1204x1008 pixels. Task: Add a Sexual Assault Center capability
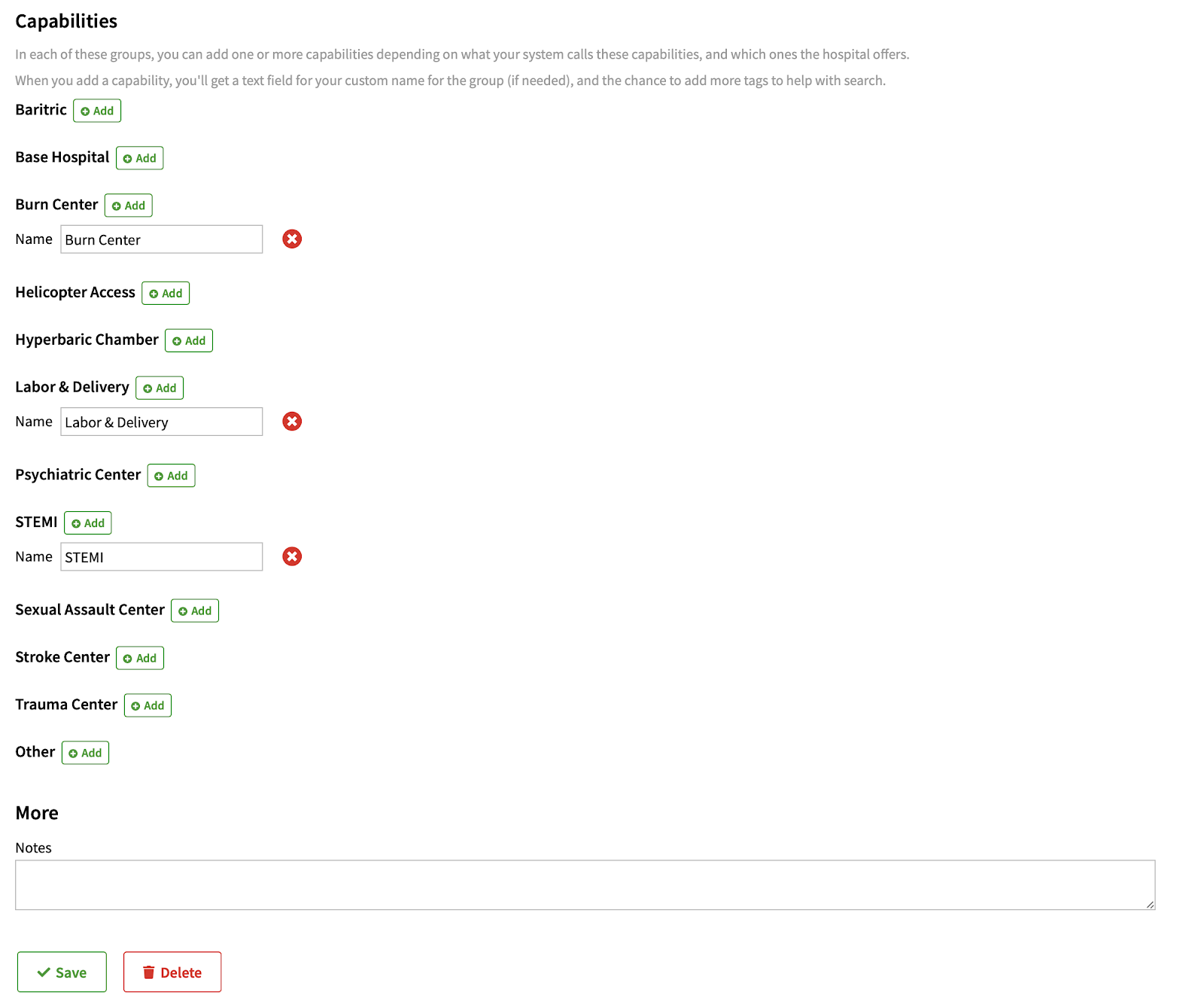195,611
